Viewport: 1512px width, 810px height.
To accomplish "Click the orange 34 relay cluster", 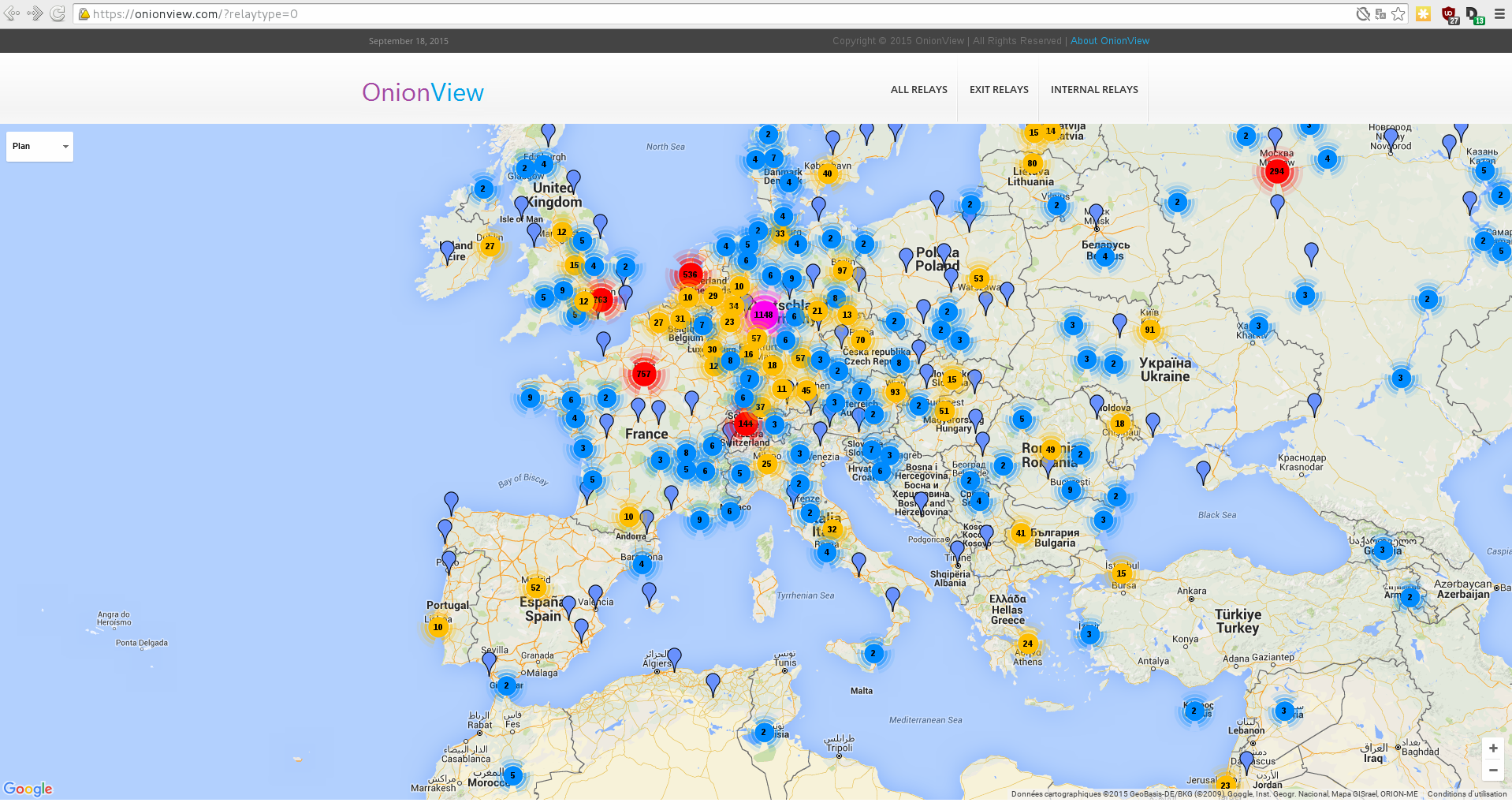I will 734,306.
